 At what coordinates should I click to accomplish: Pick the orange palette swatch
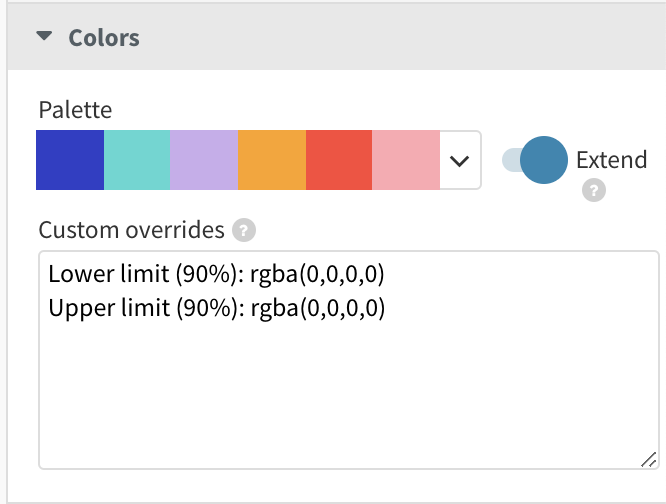pyautogui.click(x=271, y=160)
